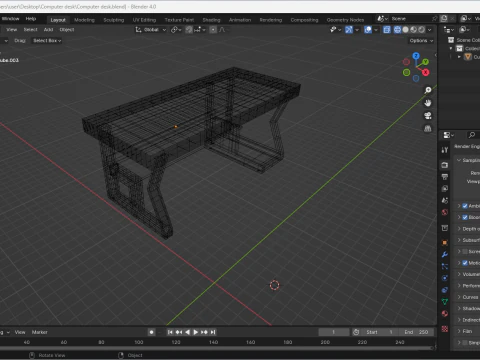Open the Material properties tab icon
The width and height of the screenshot is (480, 360).
coord(445,314)
